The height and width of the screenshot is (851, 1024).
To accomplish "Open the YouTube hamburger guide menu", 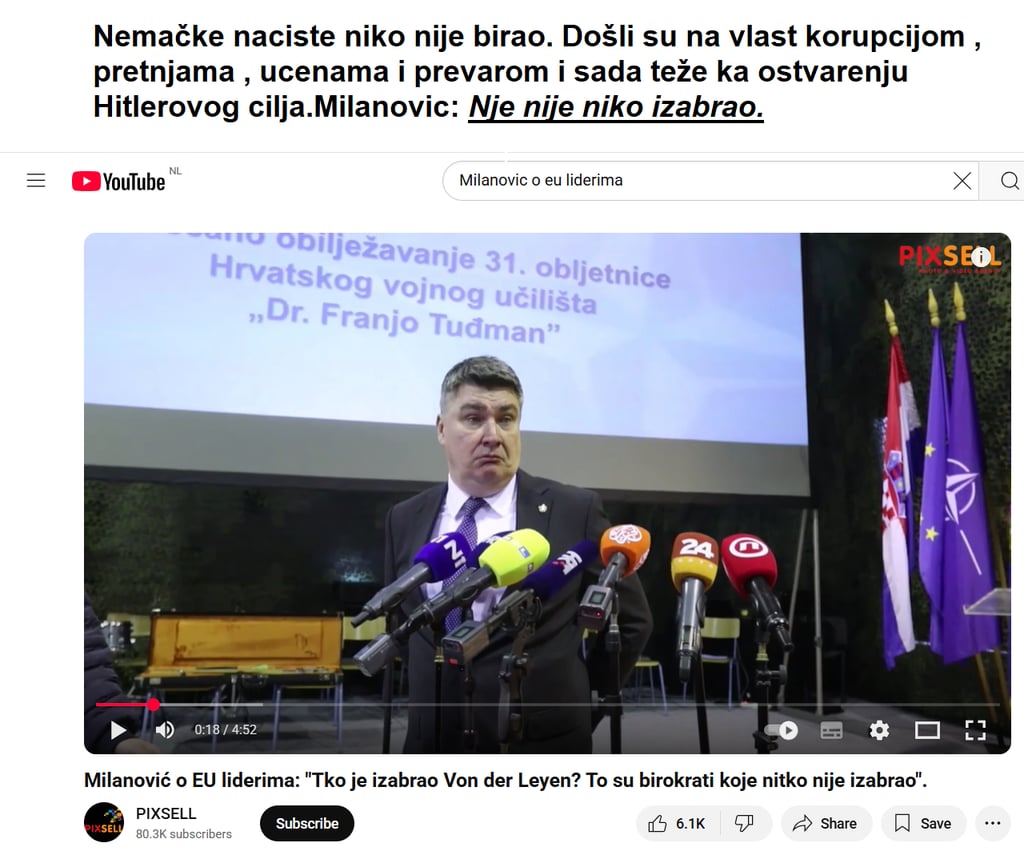I will click(36, 180).
